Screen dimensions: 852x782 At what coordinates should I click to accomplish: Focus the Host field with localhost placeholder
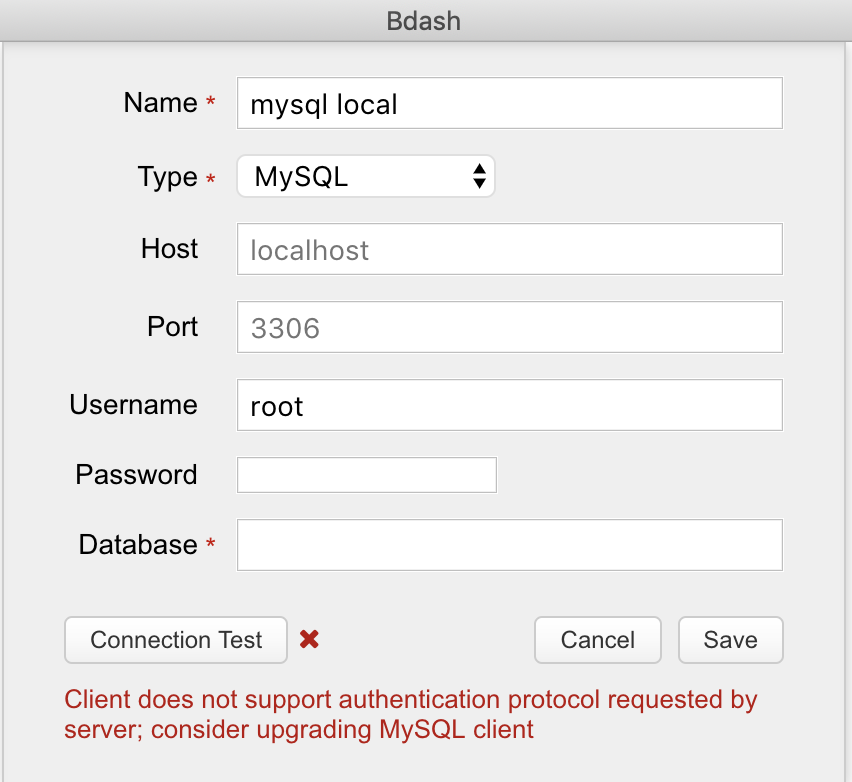pos(509,249)
